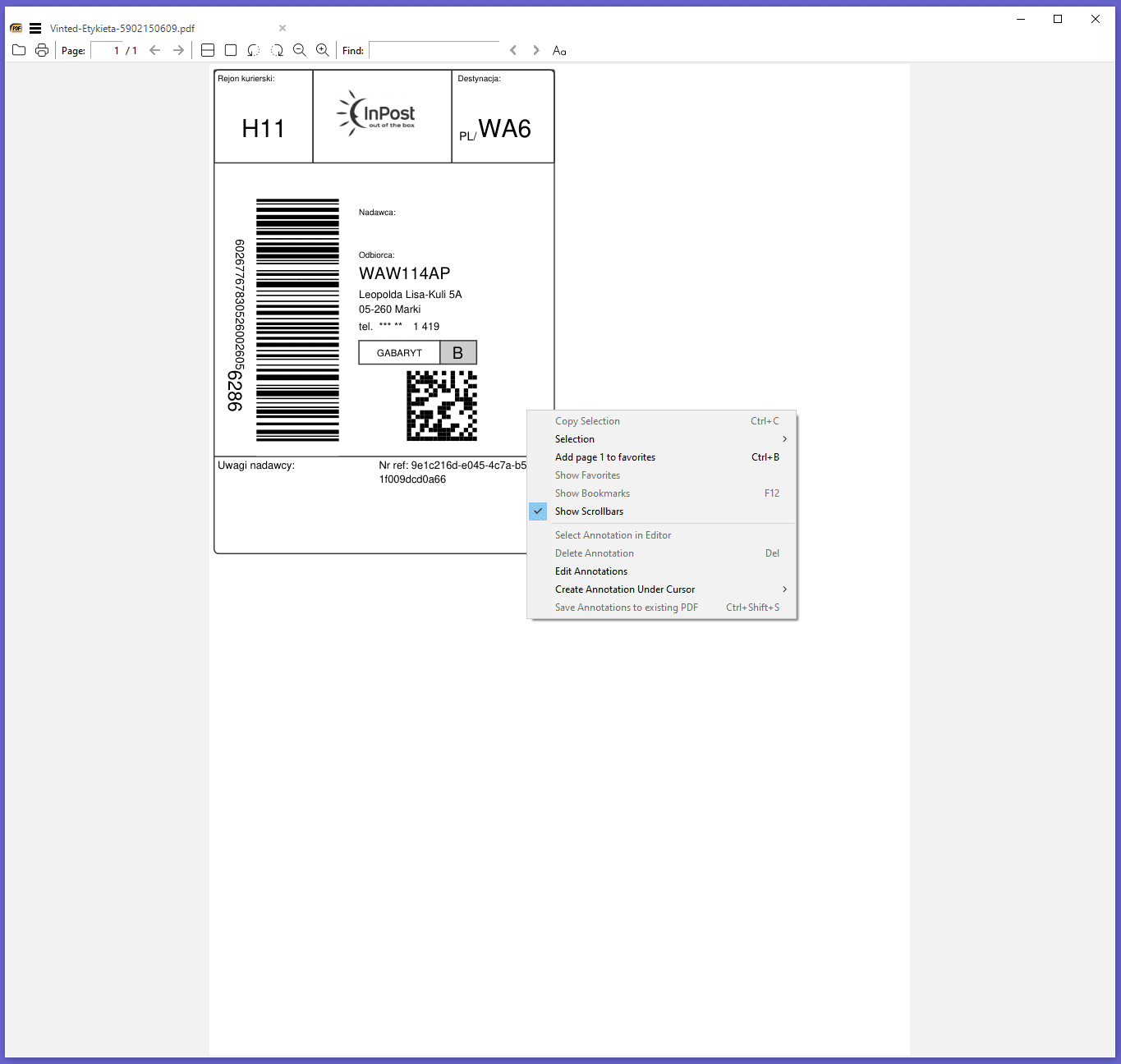Click the 'Destynacja:' label

(x=480, y=79)
